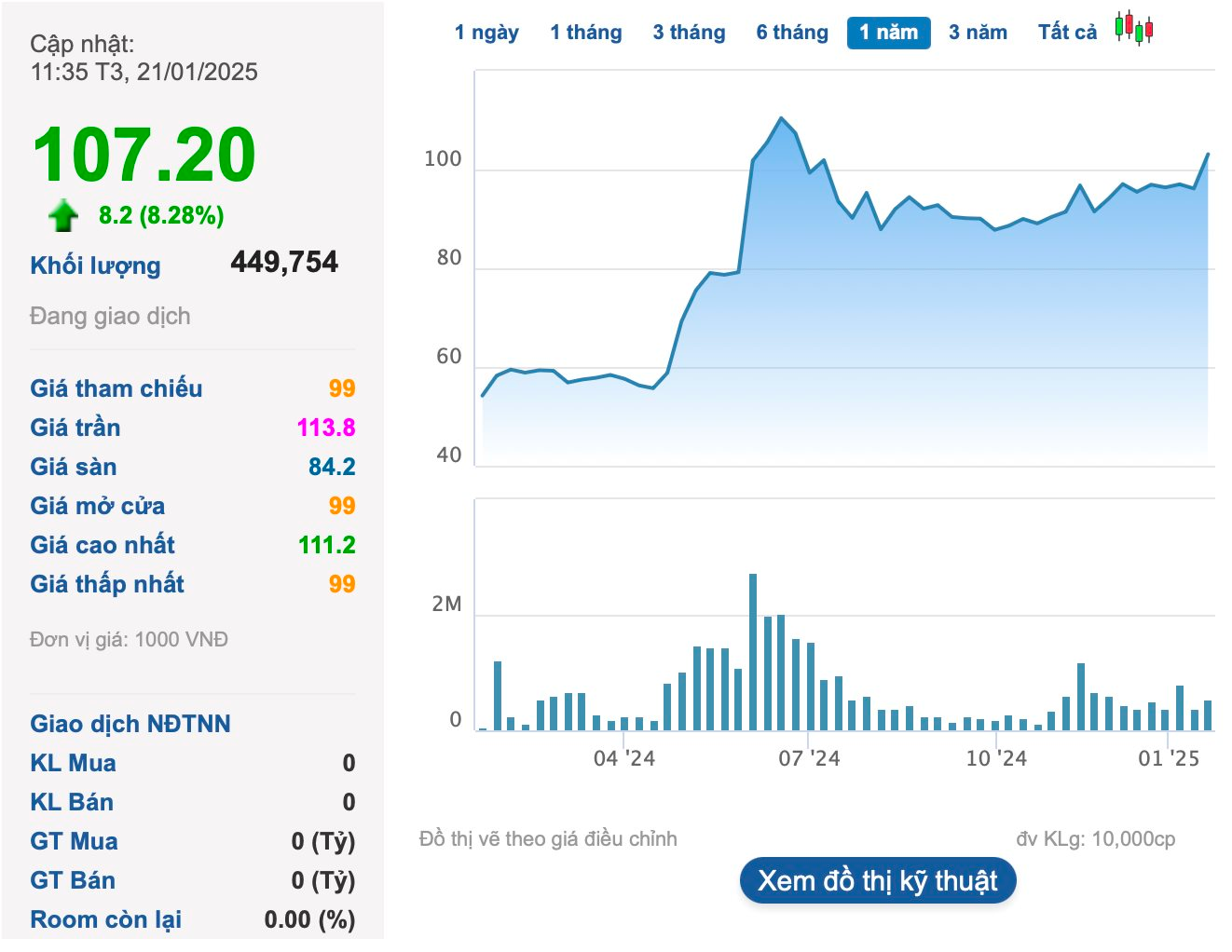Show the 3 năm chart range
The image size is (1232, 952).
point(978,33)
